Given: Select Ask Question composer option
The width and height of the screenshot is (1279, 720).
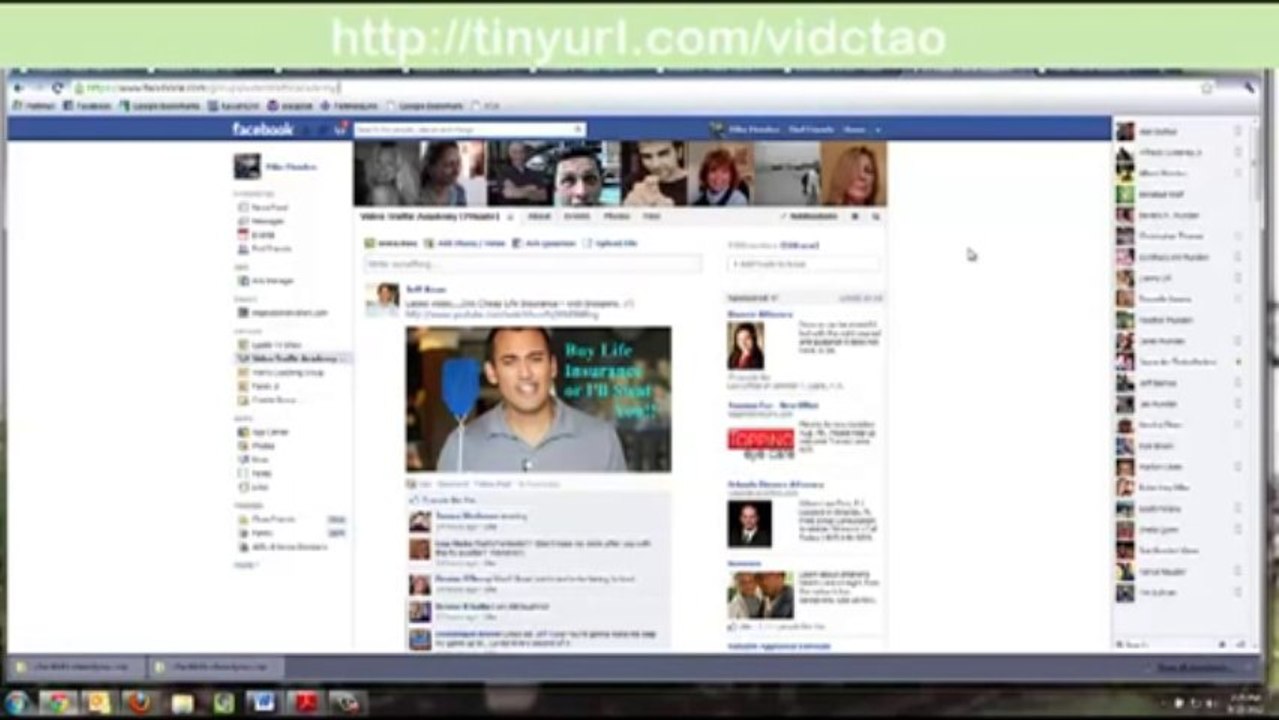Looking at the screenshot, I should [544, 243].
